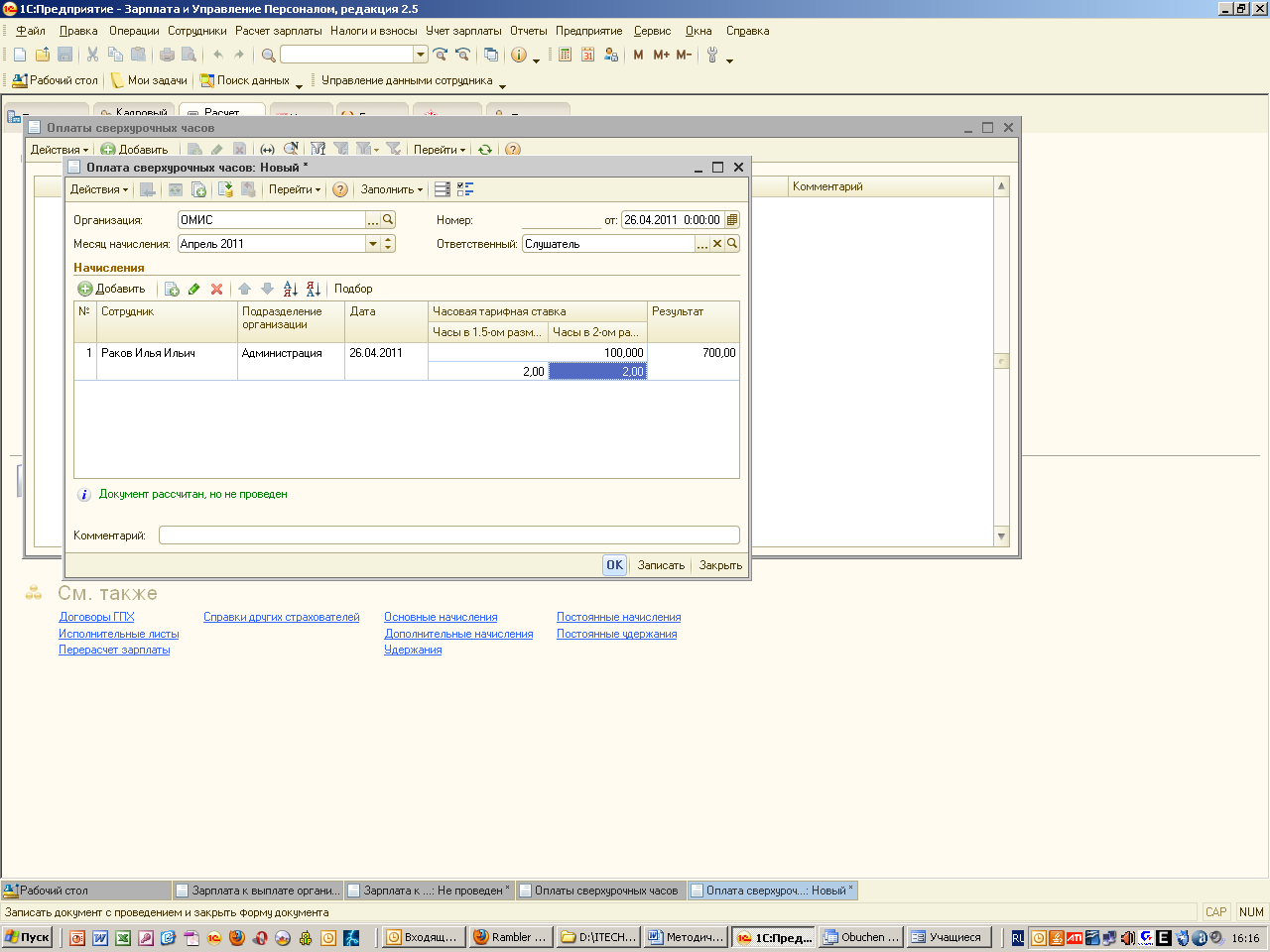
Task: Open Действия dropdown in list window
Action: point(60,150)
